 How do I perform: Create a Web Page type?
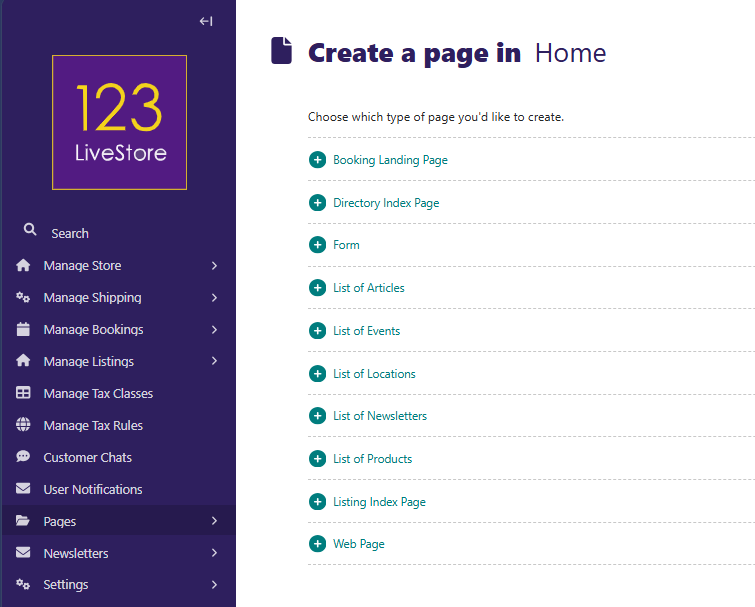[x=358, y=544]
